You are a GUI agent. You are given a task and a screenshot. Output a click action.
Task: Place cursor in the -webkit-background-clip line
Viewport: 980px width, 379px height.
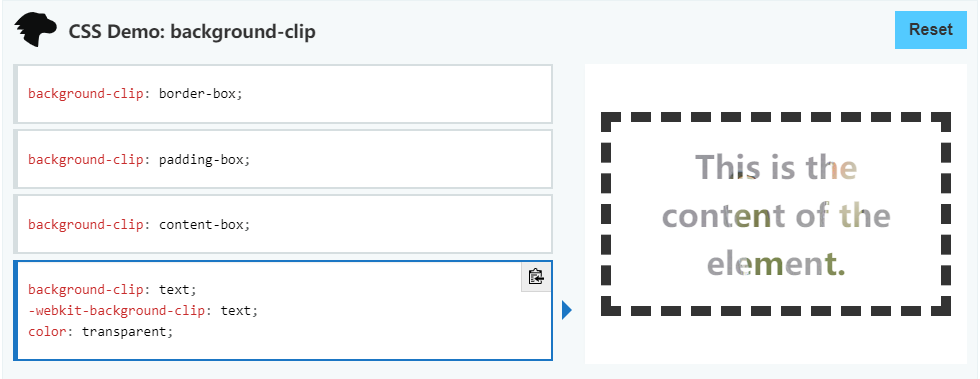coord(142,310)
